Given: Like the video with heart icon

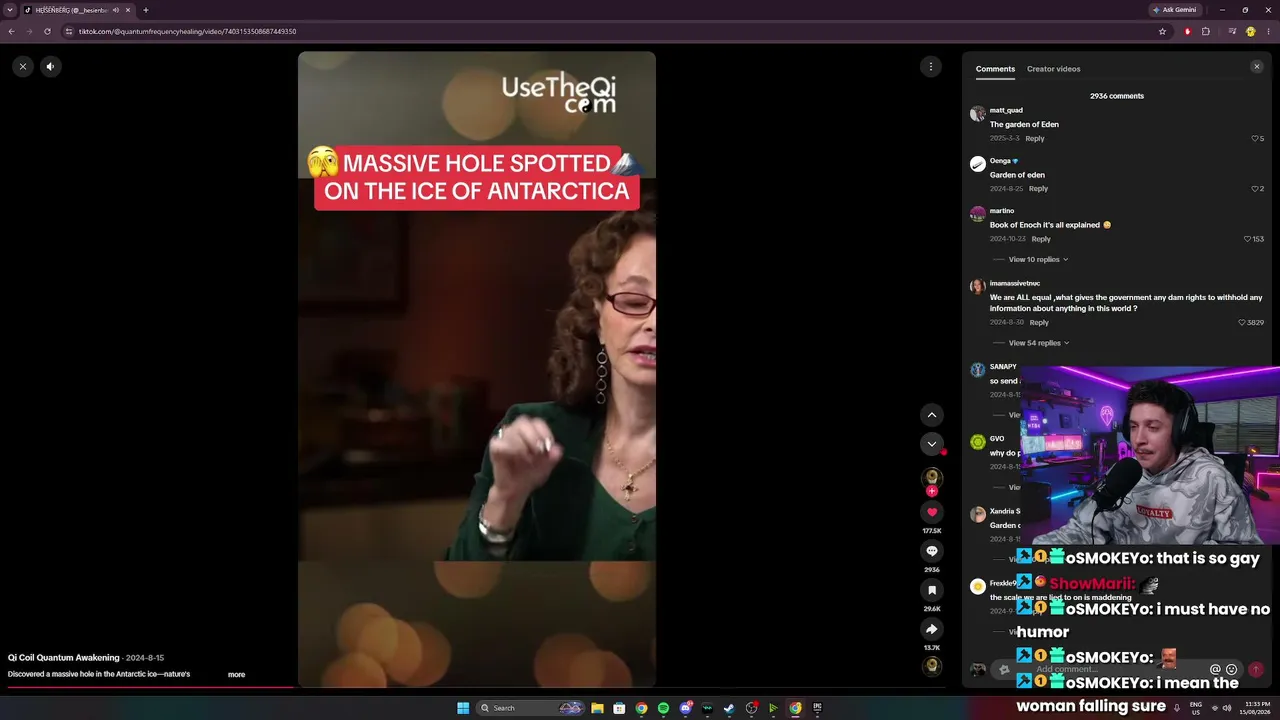Looking at the screenshot, I should point(932,512).
